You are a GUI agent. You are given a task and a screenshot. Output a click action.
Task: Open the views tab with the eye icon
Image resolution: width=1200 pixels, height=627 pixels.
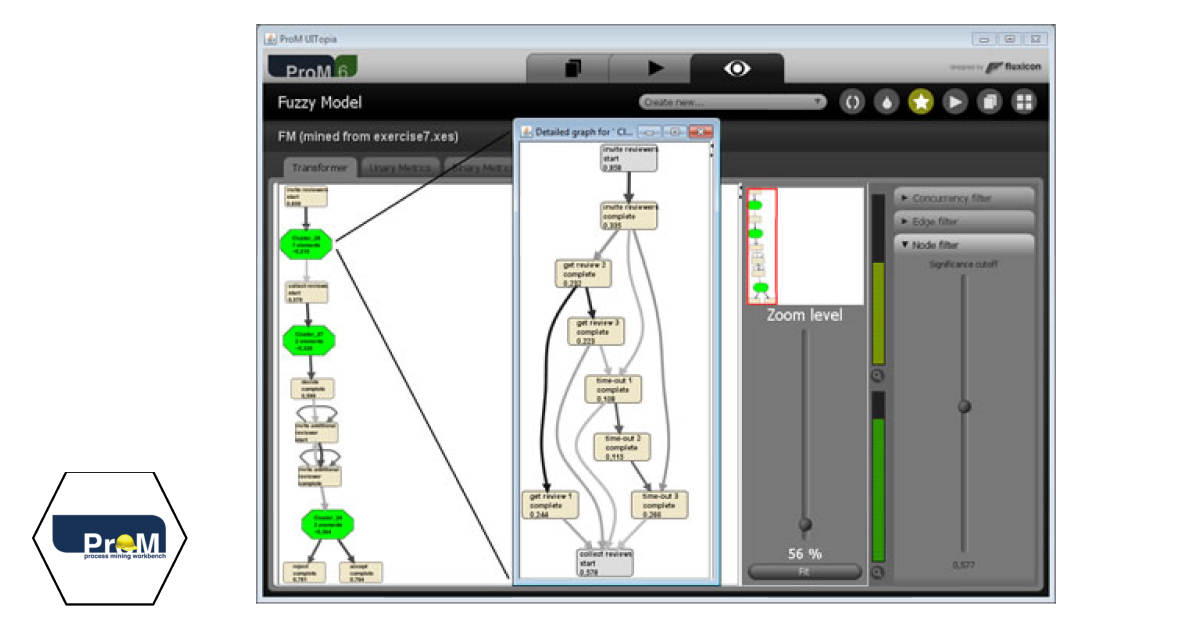click(738, 69)
